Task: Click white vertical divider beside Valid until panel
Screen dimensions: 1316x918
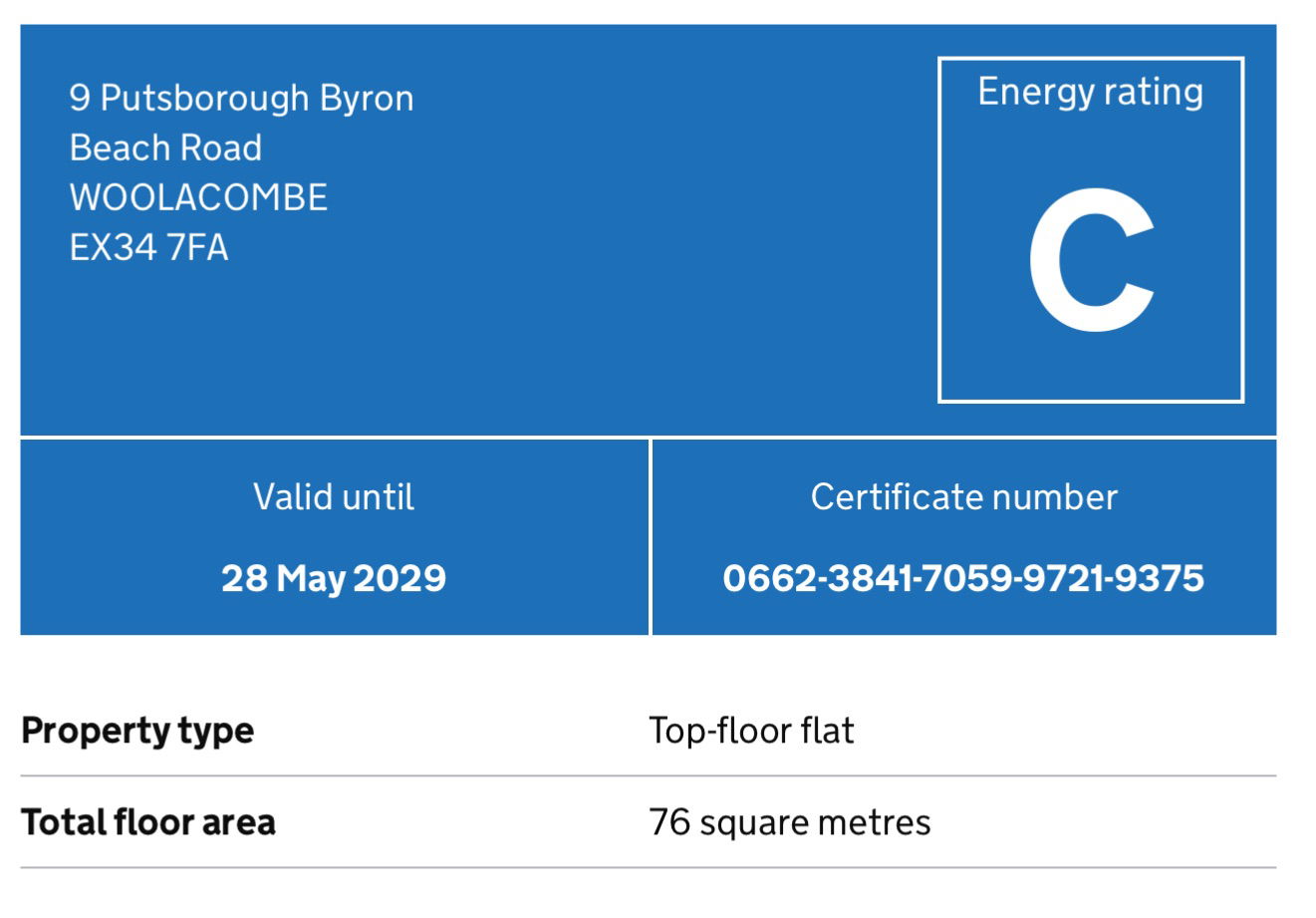Action: [651, 536]
